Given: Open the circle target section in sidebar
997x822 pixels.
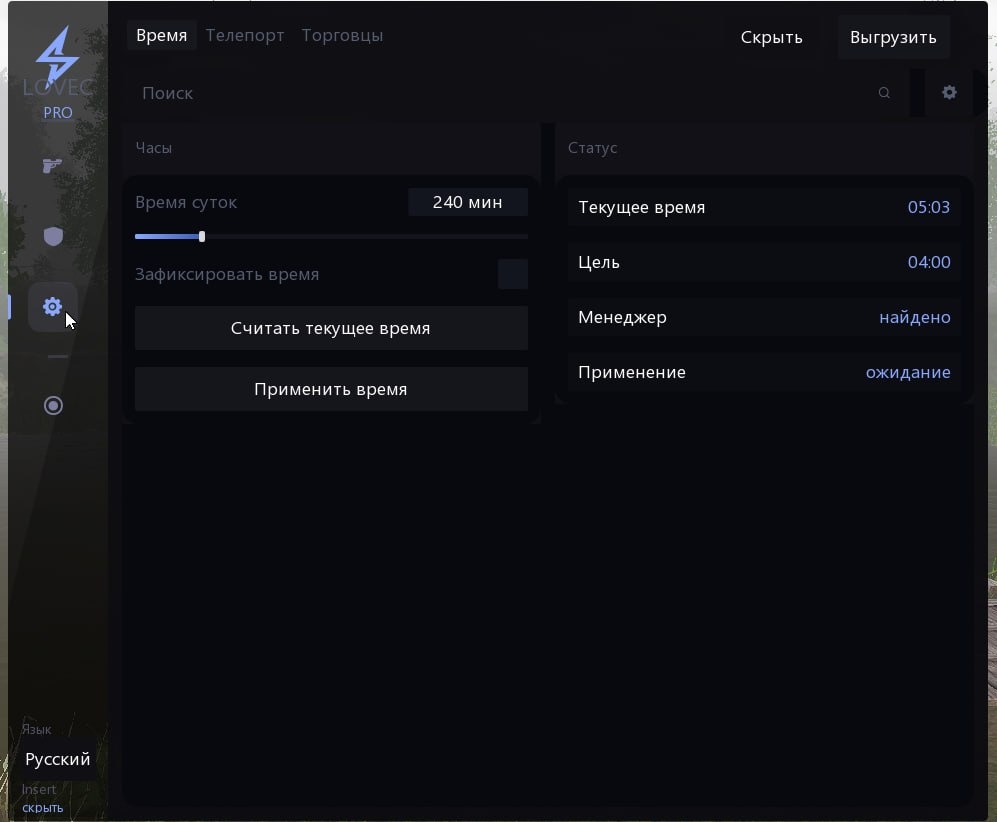Looking at the screenshot, I should pos(53,405).
